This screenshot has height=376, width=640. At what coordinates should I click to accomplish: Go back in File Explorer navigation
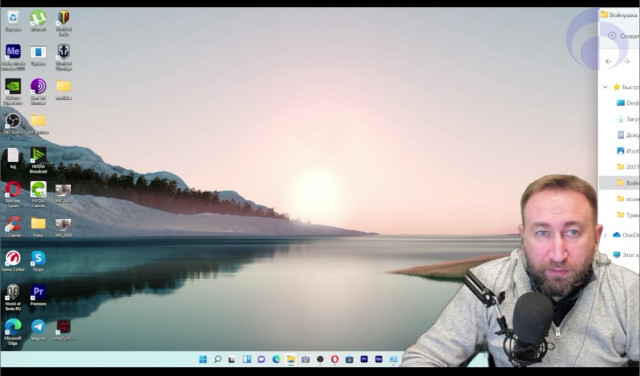tap(609, 61)
